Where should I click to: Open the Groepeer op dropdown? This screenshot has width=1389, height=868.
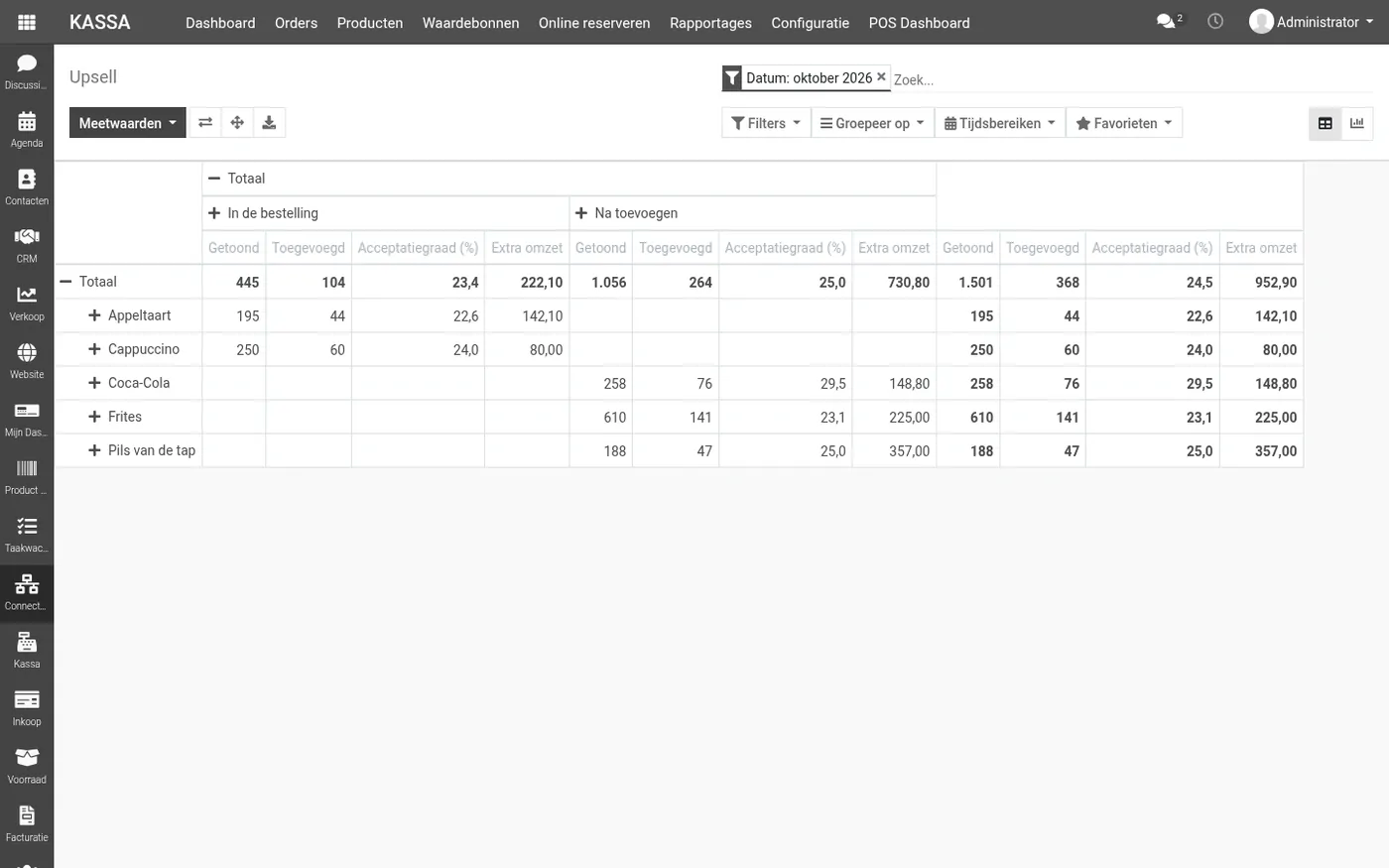pyautogui.click(x=872, y=123)
